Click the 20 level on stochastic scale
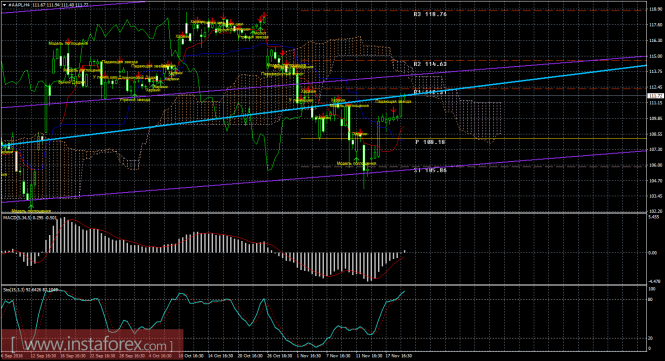This screenshot has height=361, width=665. (x=651, y=338)
